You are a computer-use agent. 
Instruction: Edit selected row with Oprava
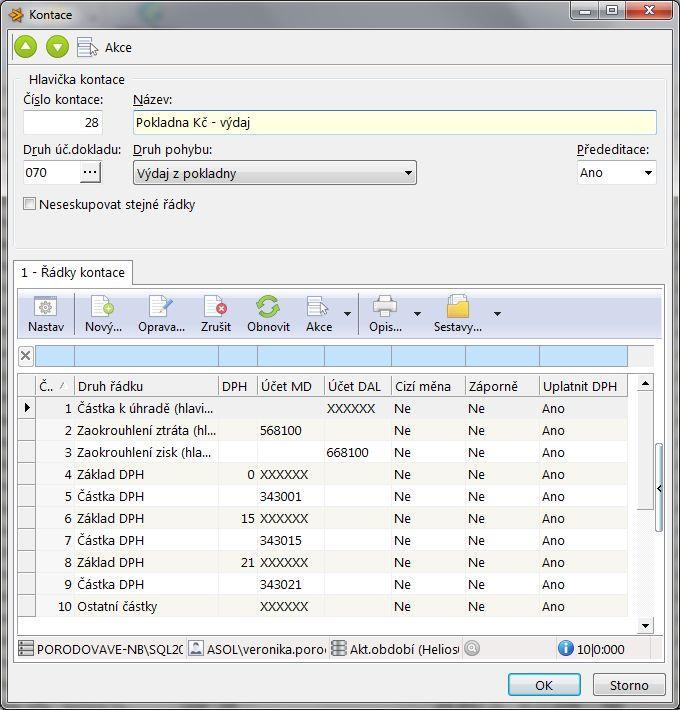(161, 314)
